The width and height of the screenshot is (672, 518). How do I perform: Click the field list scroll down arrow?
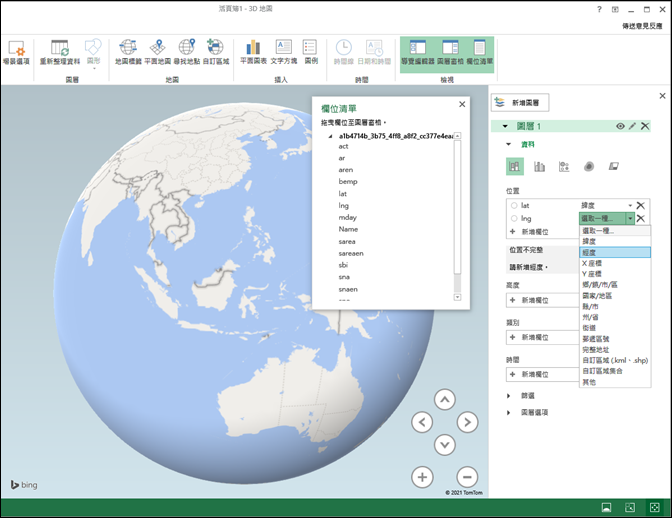457,297
